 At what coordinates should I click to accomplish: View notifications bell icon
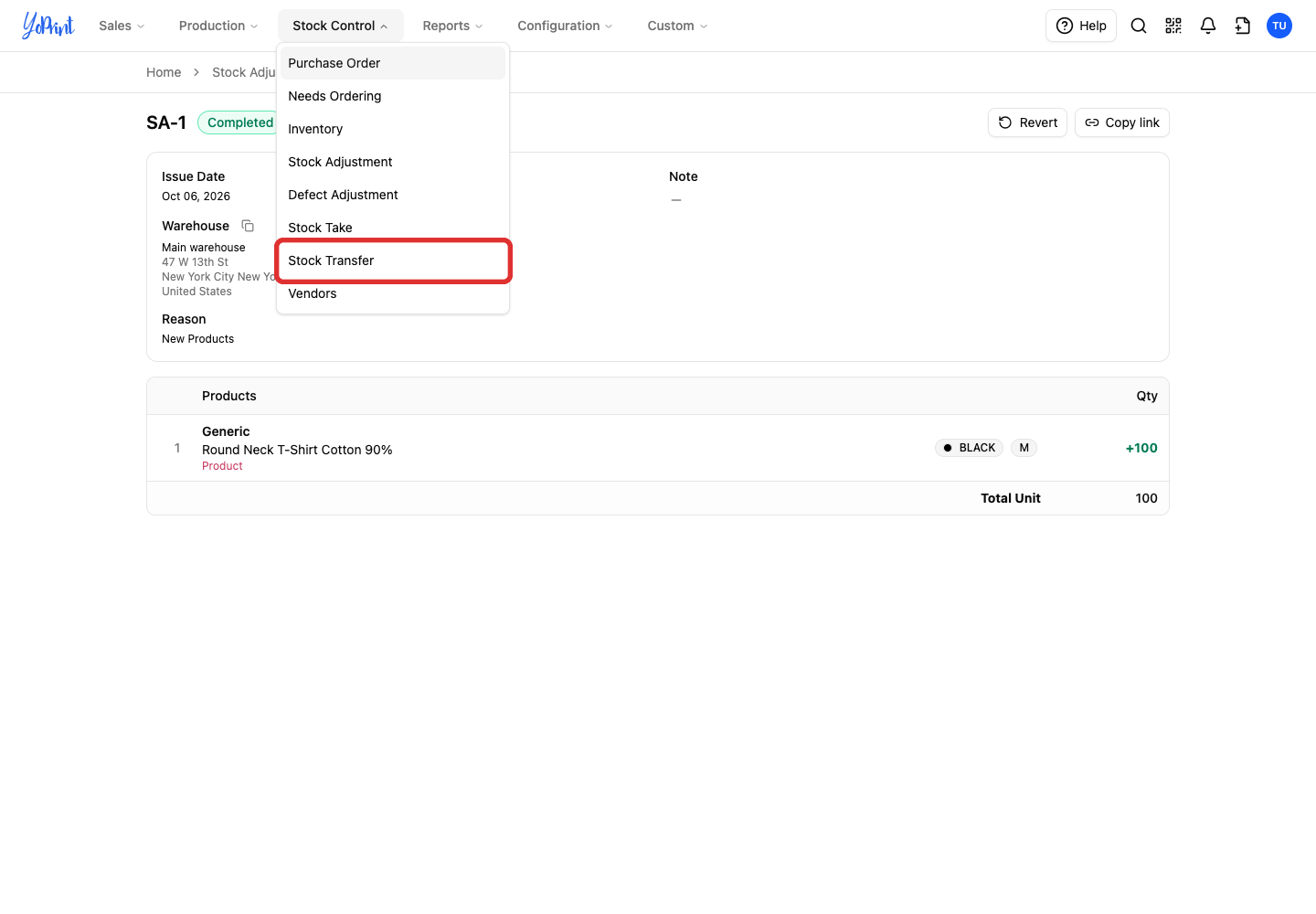pyautogui.click(x=1208, y=26)
